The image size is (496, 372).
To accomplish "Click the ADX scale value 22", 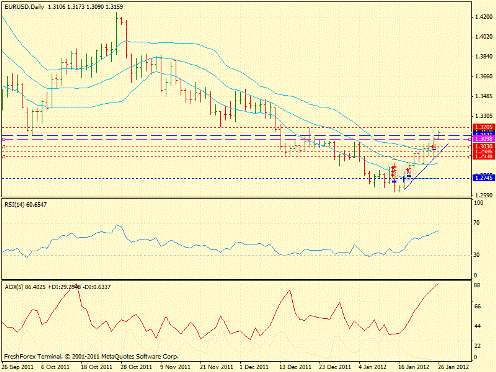I will [x=477, y=346].
